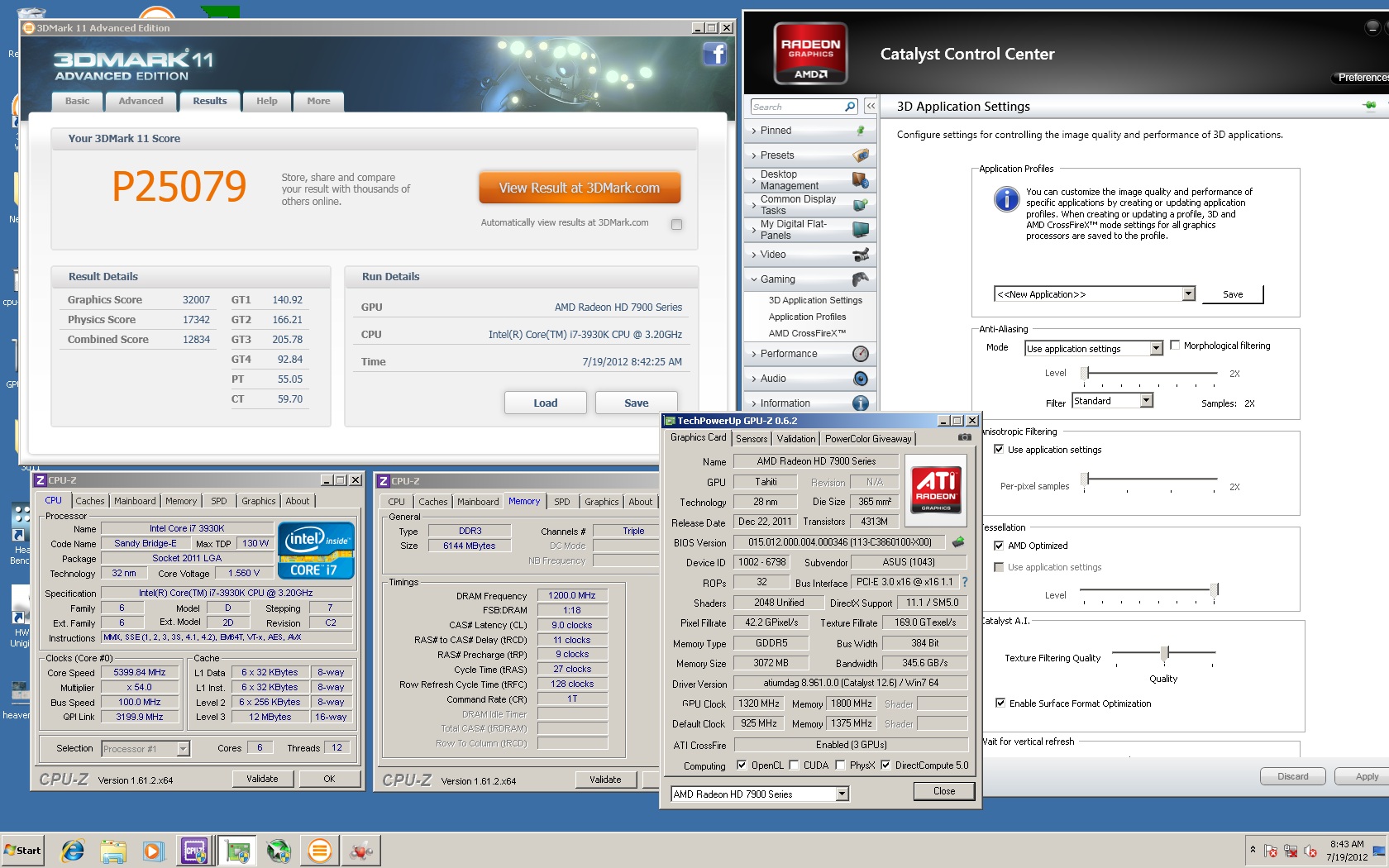Click the Load button in 3DMark

coord(546,403)
